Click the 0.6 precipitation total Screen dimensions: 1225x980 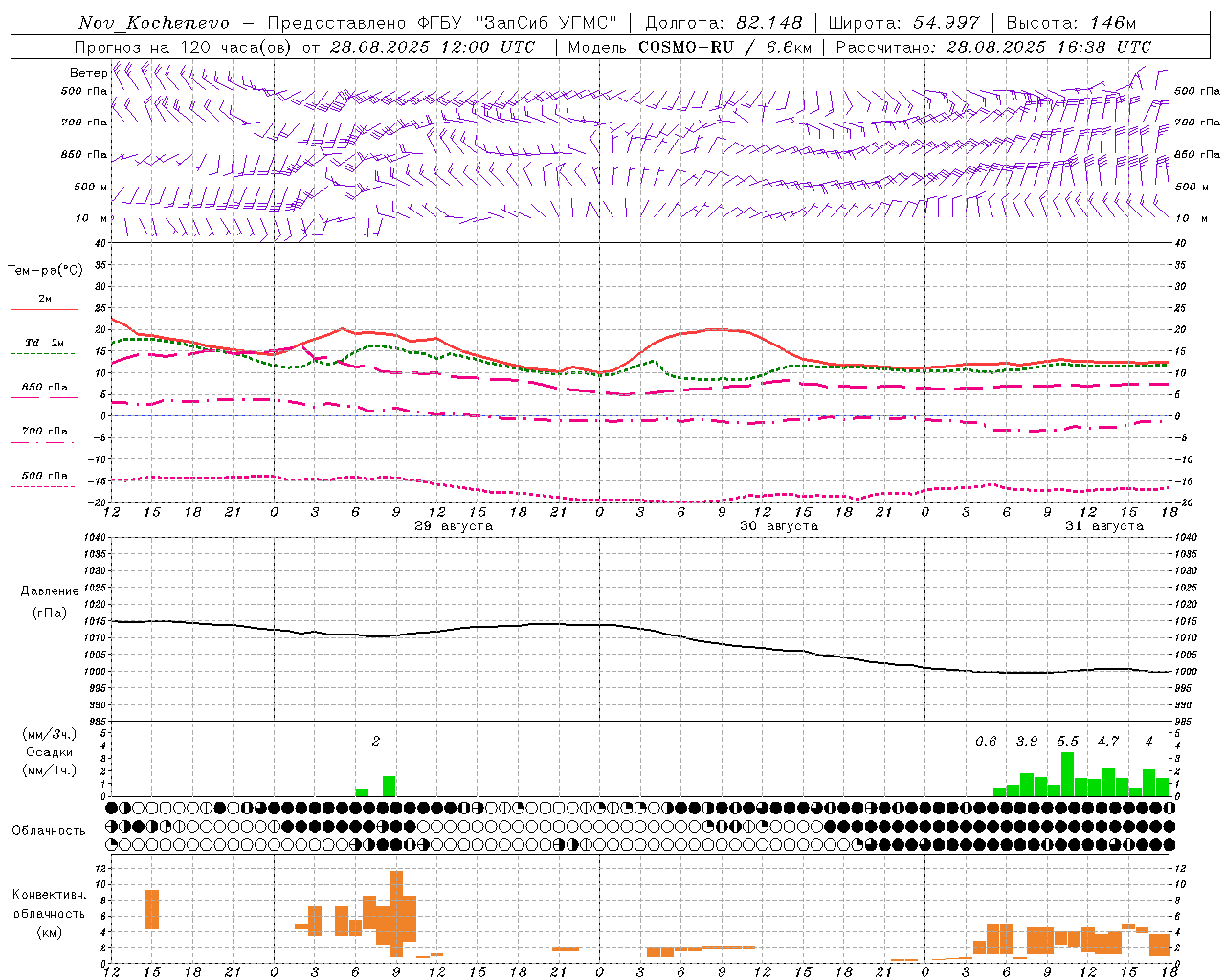pos(986,742)
